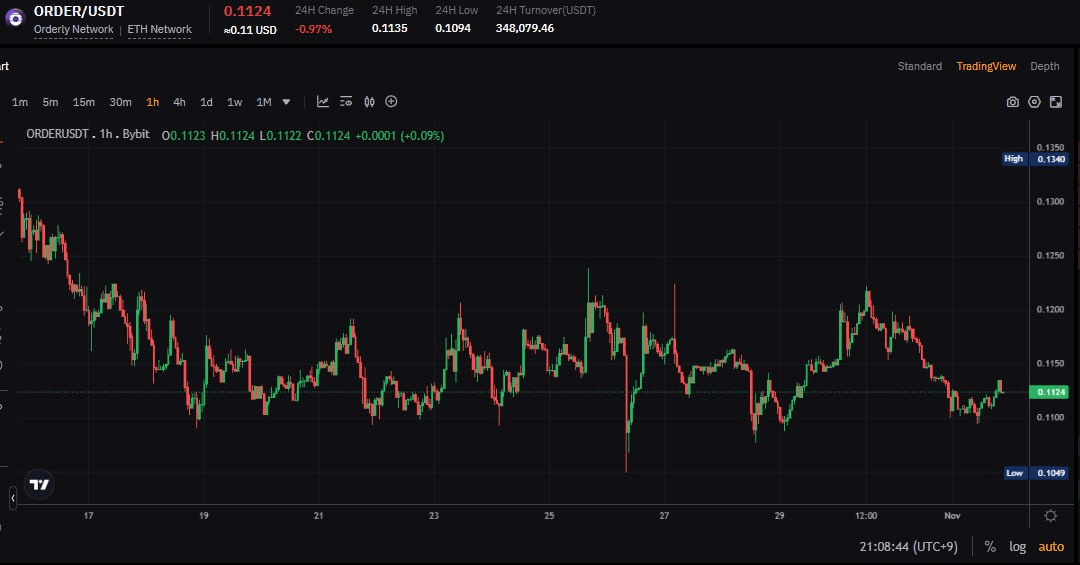1080x565 pixels.
Task: Switch to the Depth chart tab
Action: tap(1045, 66)
